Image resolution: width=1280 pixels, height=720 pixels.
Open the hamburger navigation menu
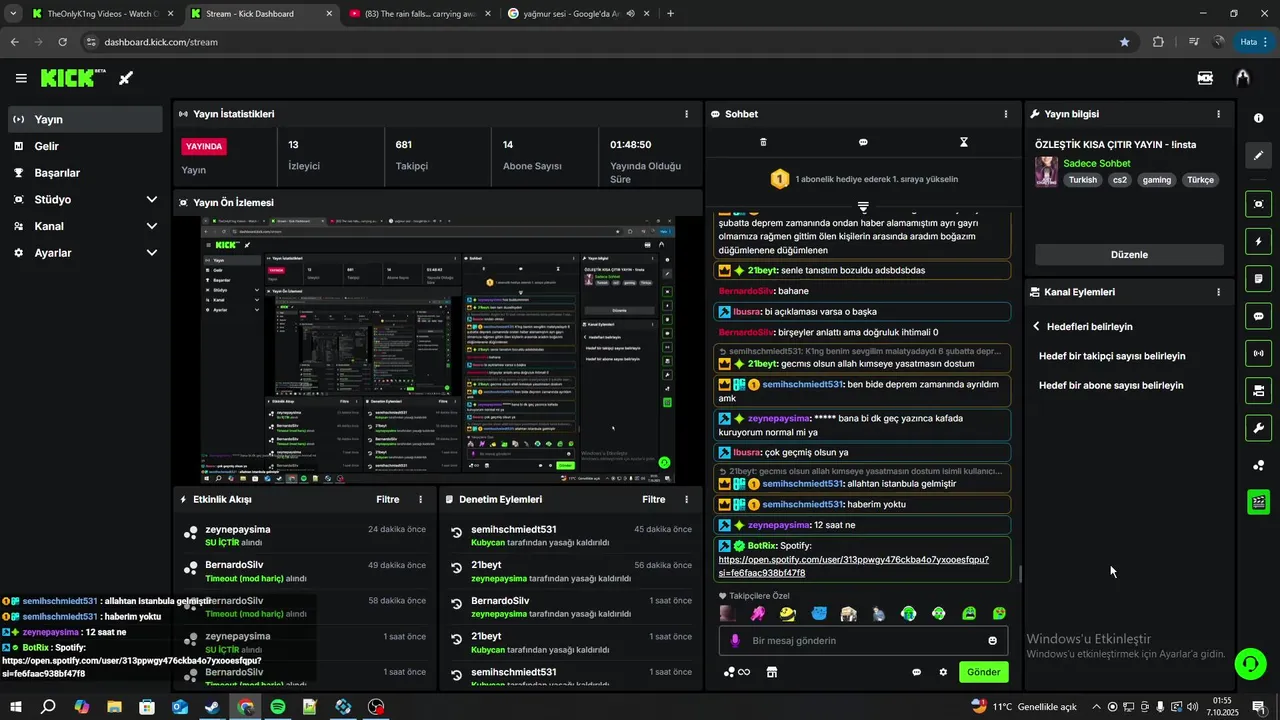tap(21, 78)
